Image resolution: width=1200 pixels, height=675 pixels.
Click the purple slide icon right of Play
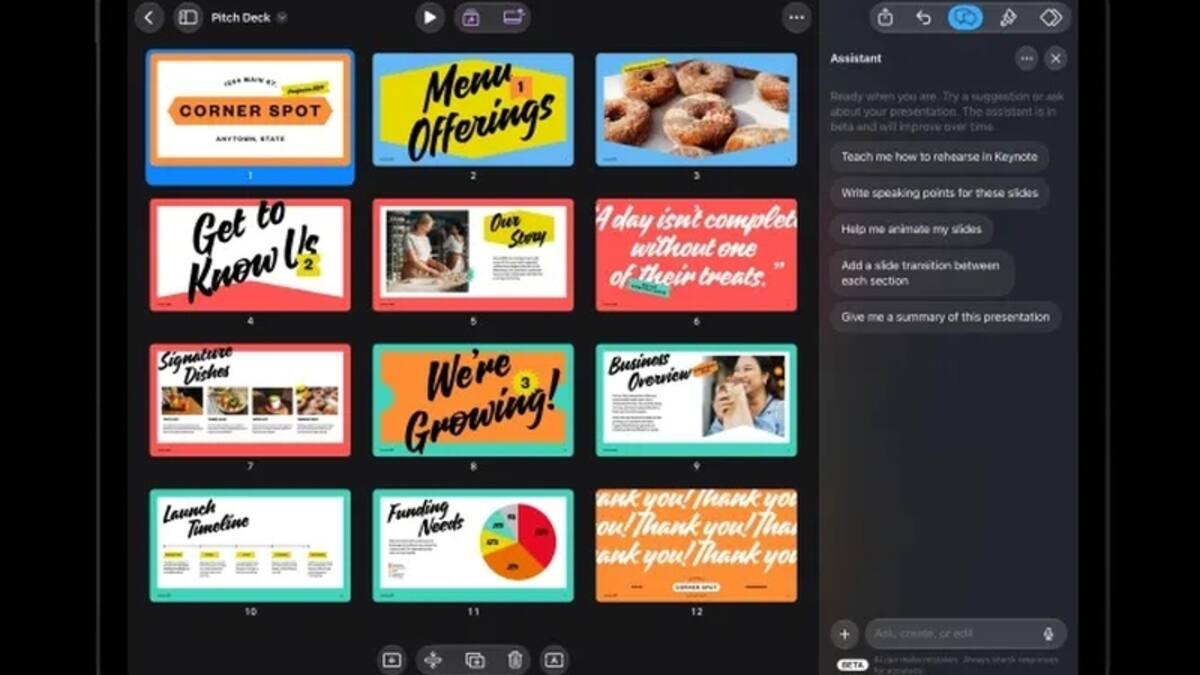[x=471, y=17]
